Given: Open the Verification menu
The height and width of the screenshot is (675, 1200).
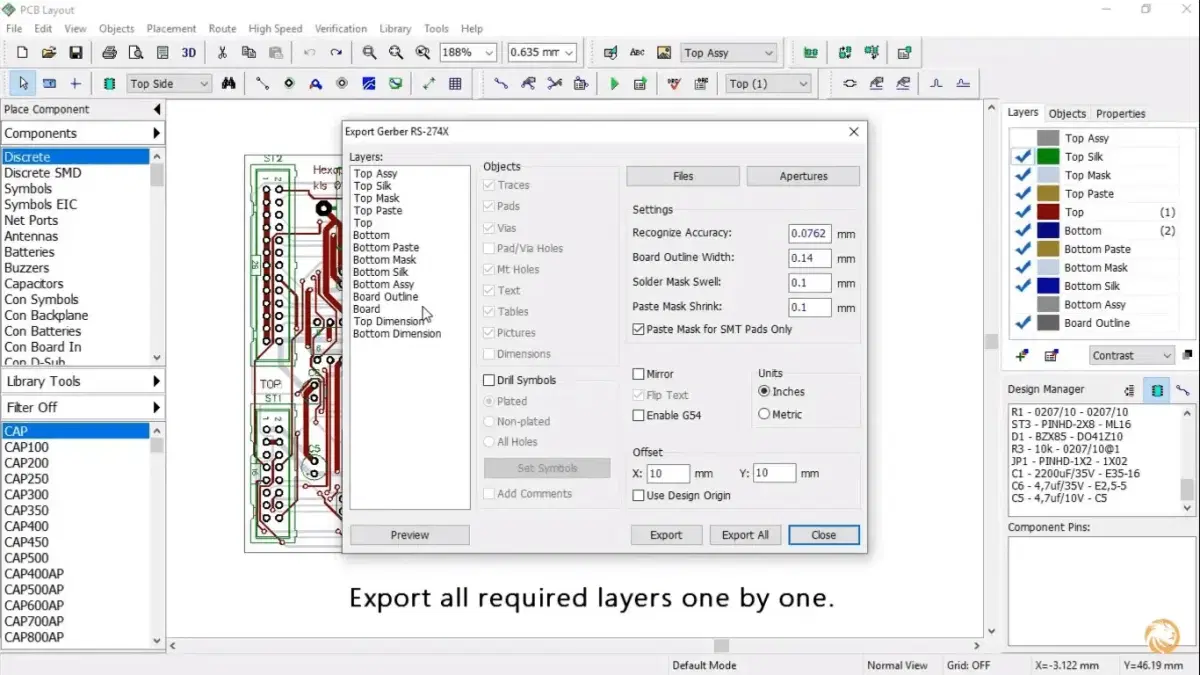Looking at the screenshot, I should (340, 29).
